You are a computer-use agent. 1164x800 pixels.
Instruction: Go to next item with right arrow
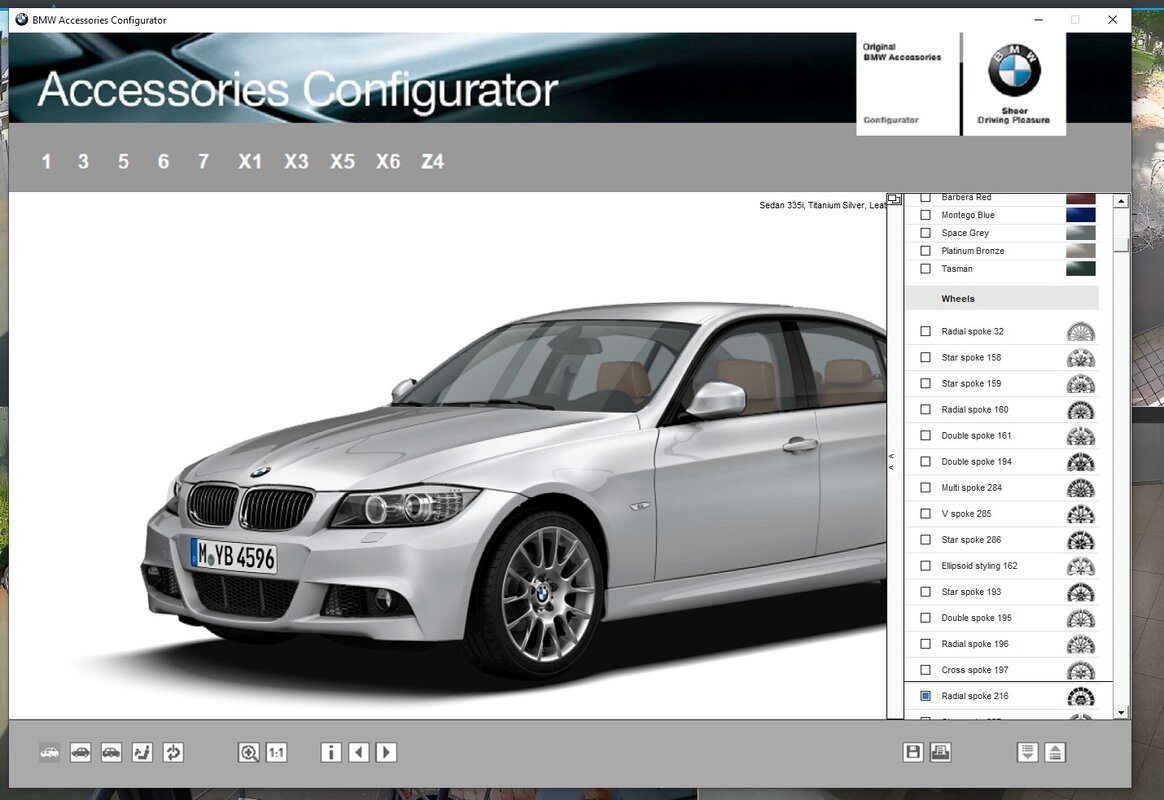[x=386, y=753]
